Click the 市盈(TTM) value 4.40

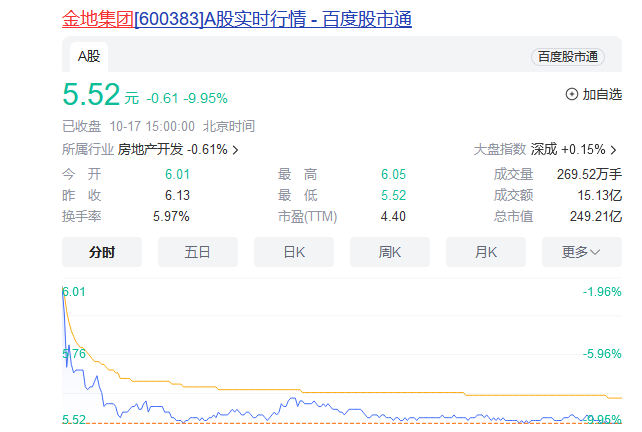tap(393, 216)
